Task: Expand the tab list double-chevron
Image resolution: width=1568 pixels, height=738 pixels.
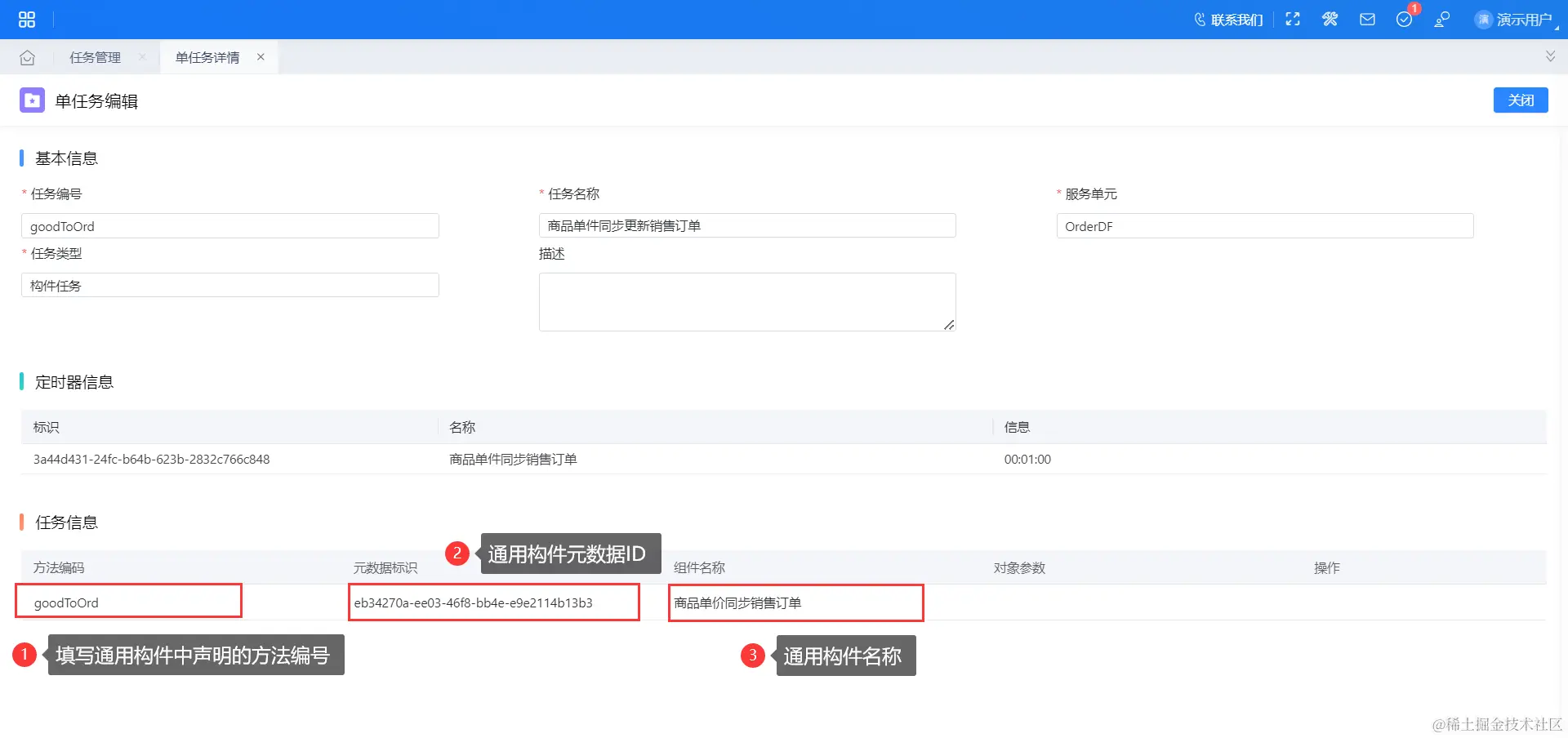Action: pyautogui.click(x=1550, y=56)
